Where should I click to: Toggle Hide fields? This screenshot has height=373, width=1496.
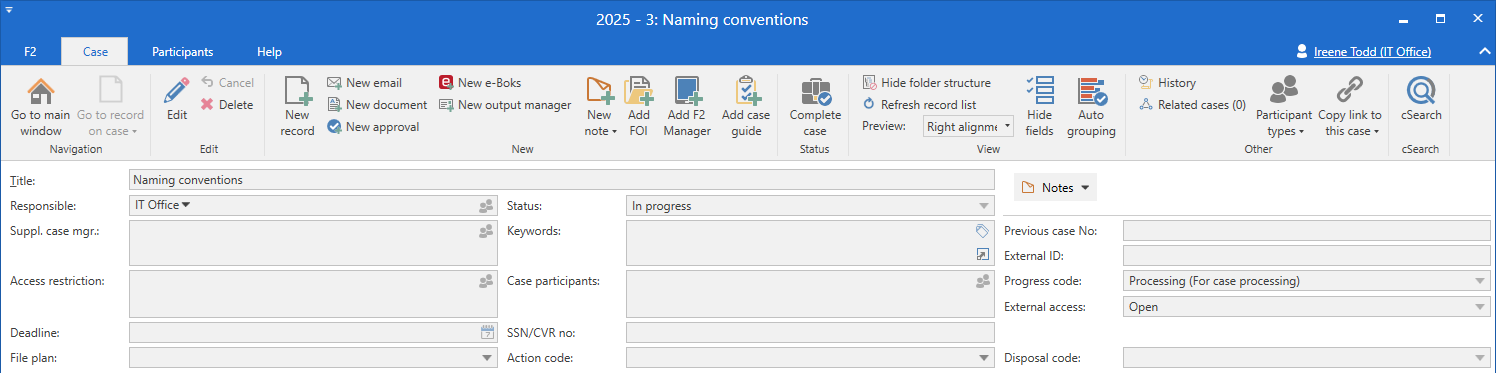click(1040, 107)
